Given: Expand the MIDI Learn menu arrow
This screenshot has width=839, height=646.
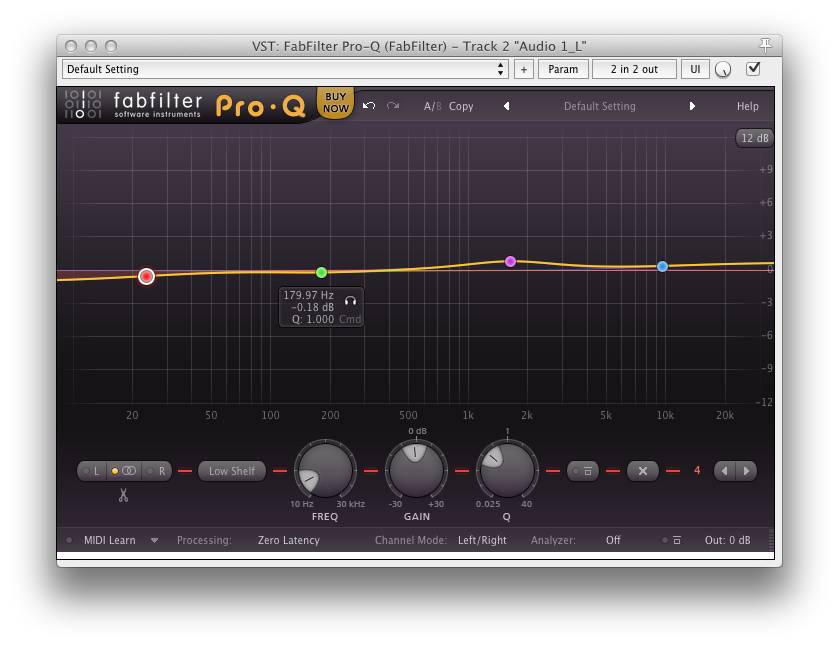Looking at the screenshot, I should coord(154,541).
